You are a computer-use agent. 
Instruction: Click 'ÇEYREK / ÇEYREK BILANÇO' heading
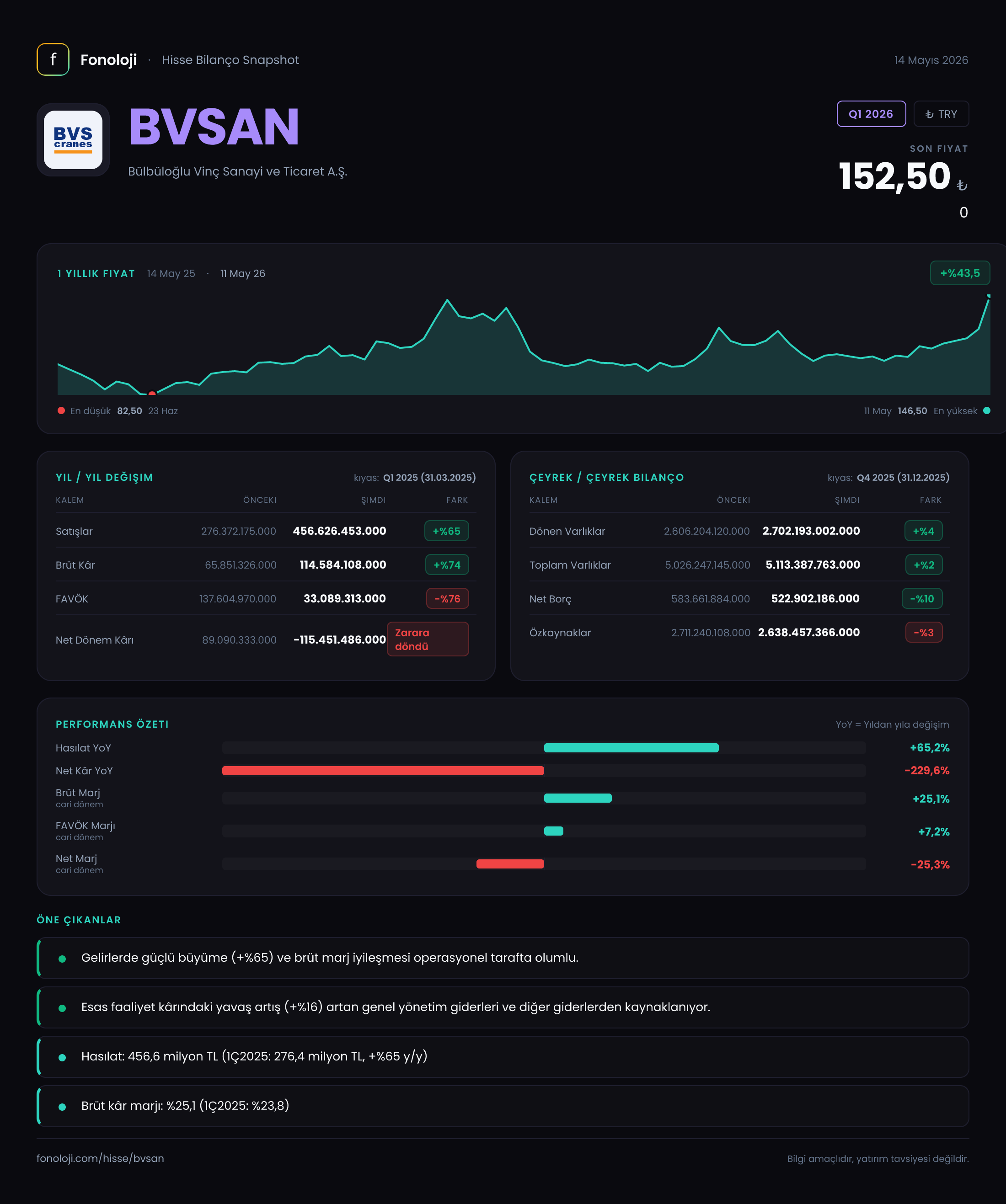(x=606, y=478)
